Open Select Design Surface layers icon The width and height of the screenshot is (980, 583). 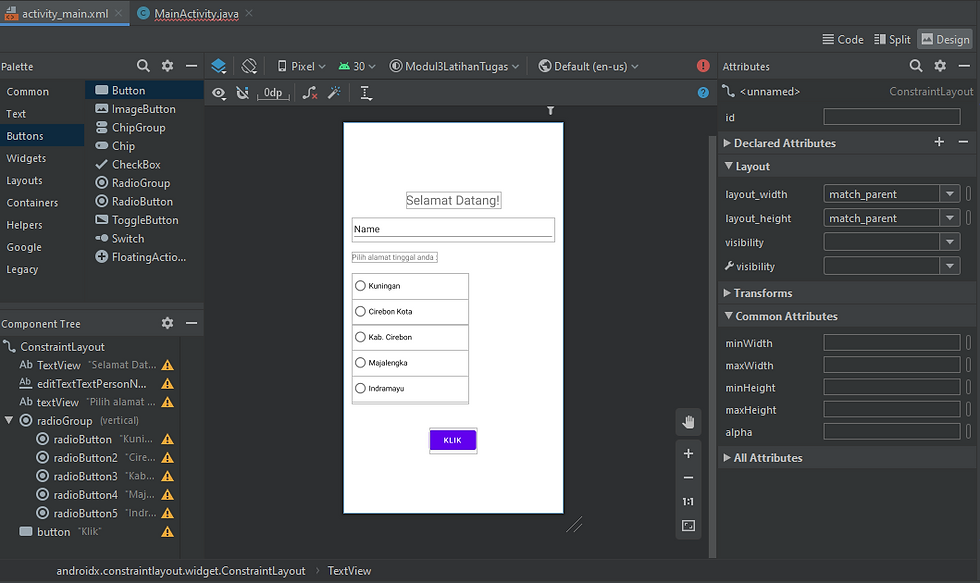[x=219, y=66]
